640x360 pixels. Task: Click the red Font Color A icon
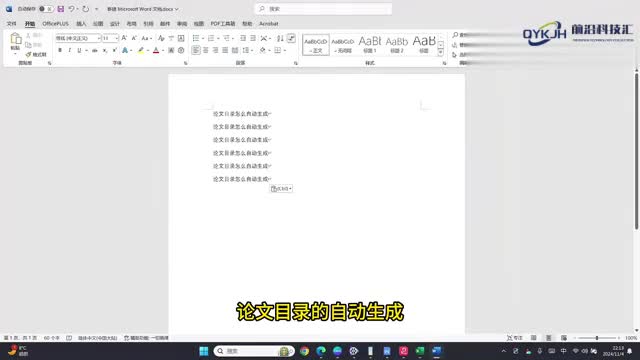click(x=156, y=50)
